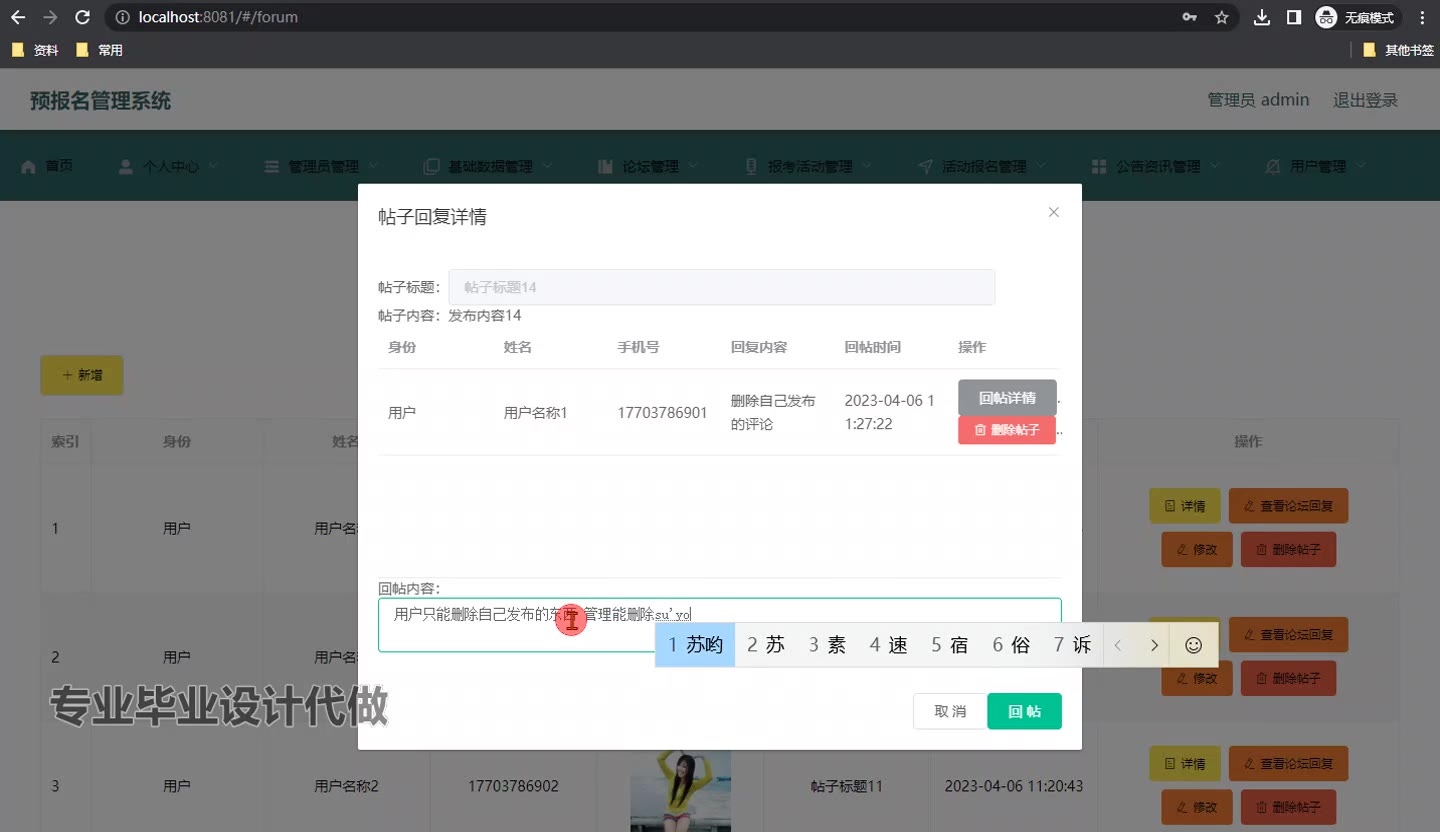
Task: Open the browser downloads icon
Action: coord(1262,17)
